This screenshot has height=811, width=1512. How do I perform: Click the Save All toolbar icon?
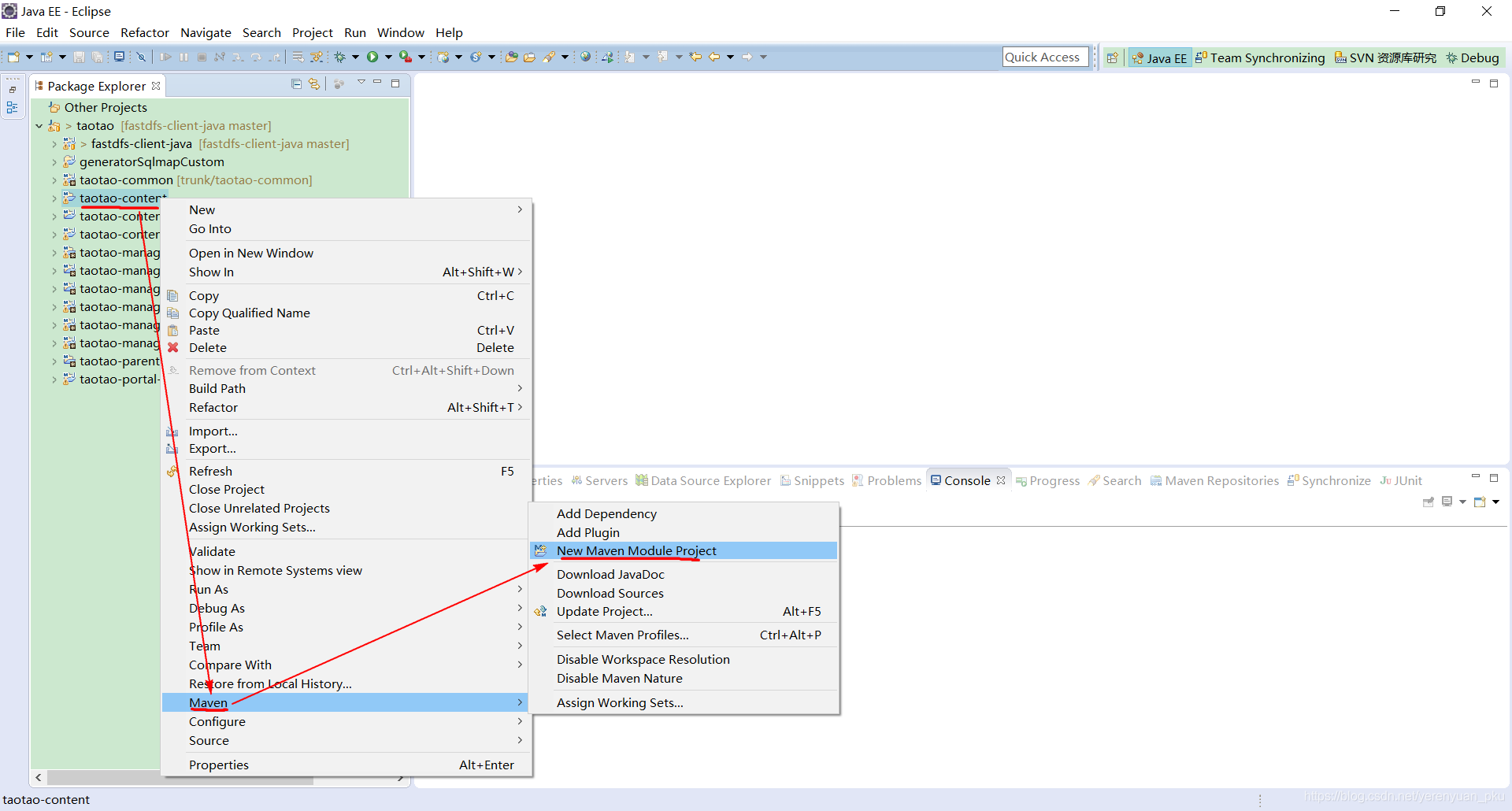[97, 57]
